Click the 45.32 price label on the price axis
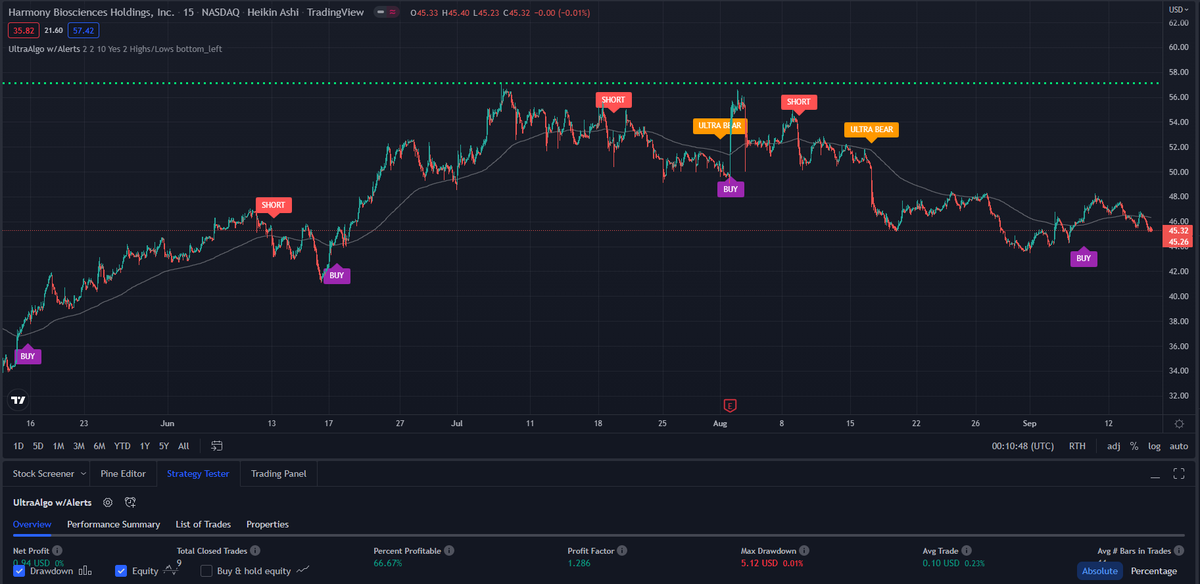 pos(1180,231)
